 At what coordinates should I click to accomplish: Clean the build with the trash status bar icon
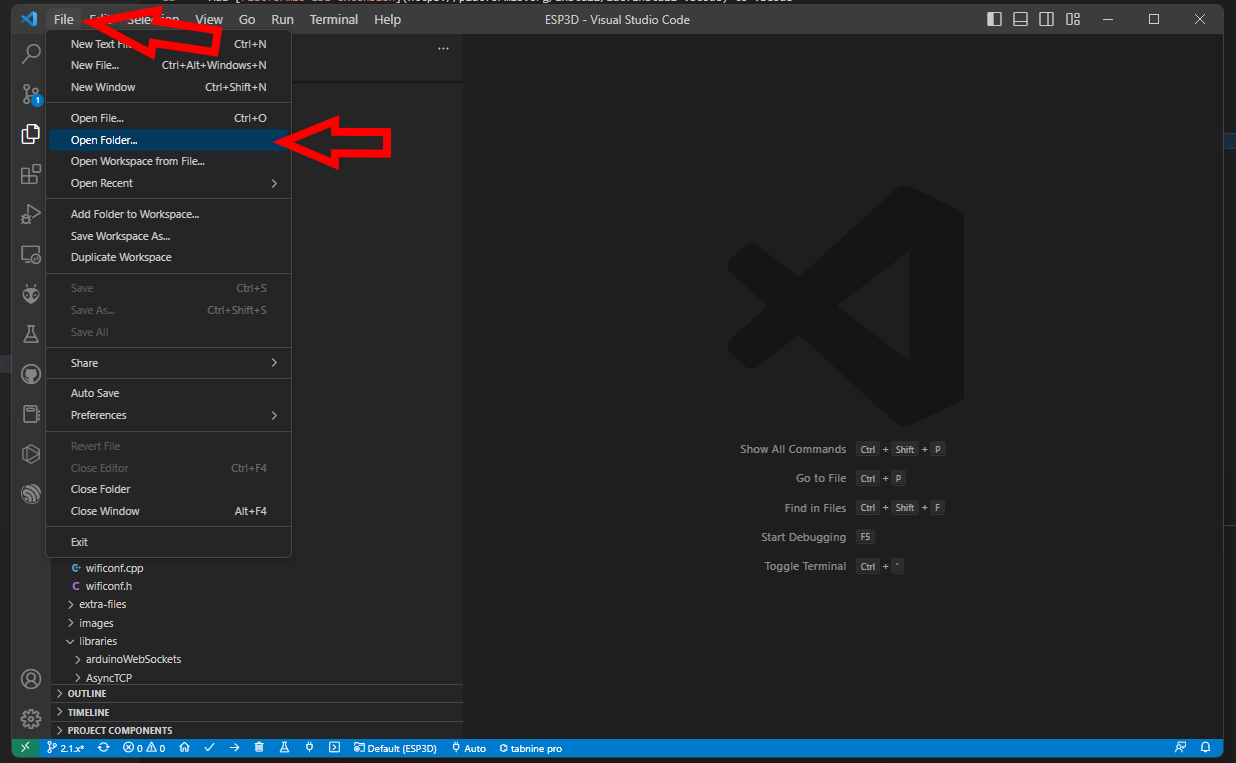coord(259,748)
